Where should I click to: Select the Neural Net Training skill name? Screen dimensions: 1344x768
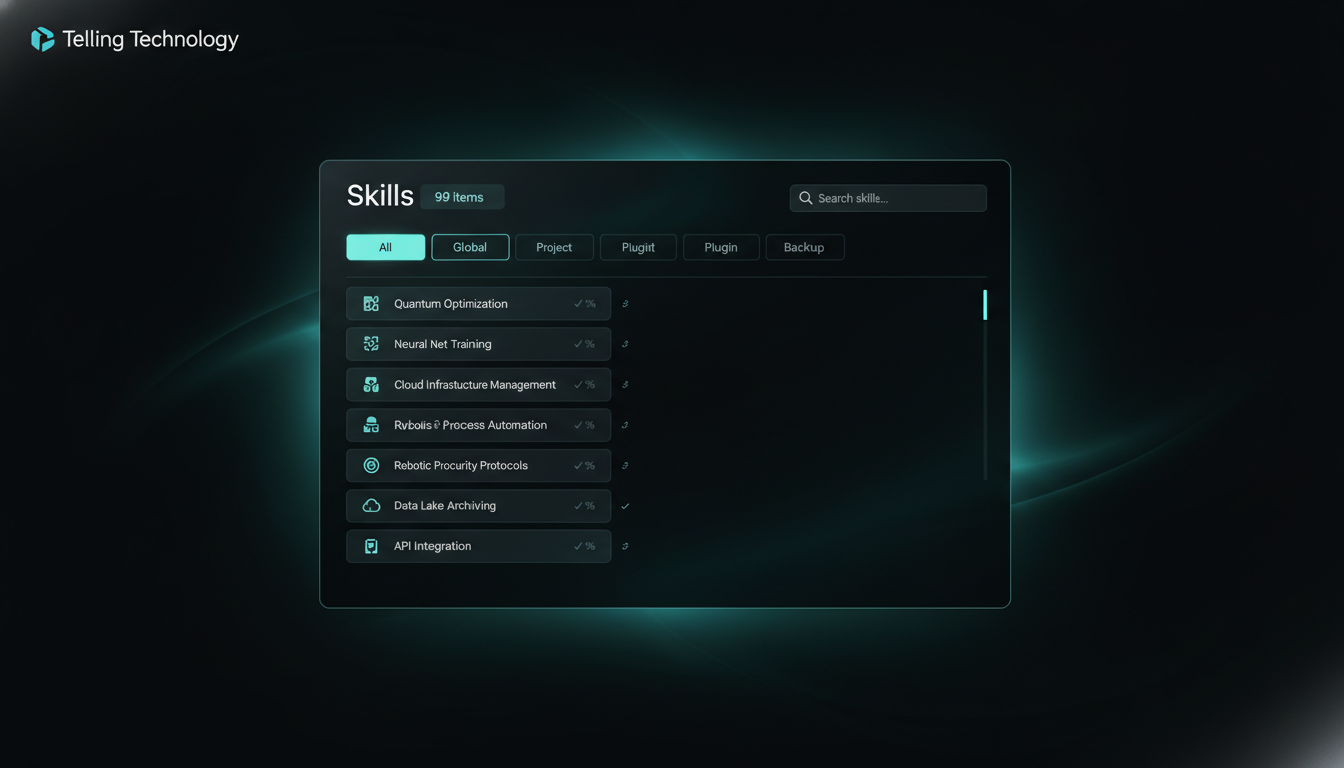coord(443,344)
